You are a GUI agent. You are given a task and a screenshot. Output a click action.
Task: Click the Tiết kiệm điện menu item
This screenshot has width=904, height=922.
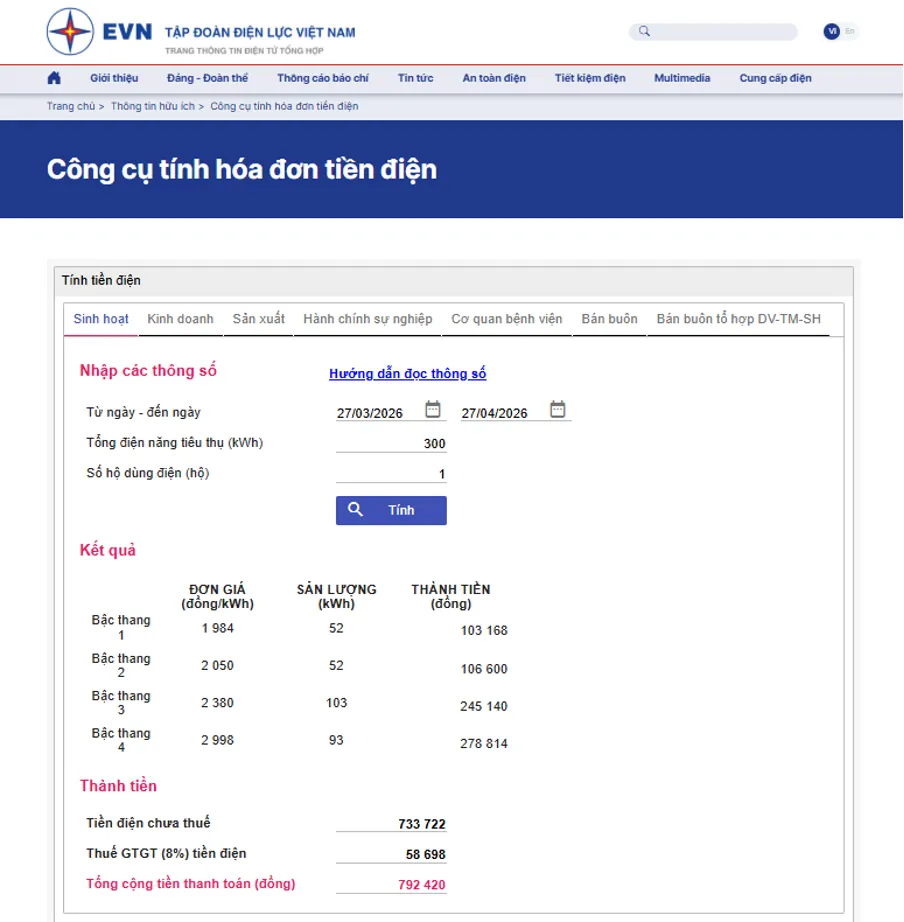(x=590, y=77)
